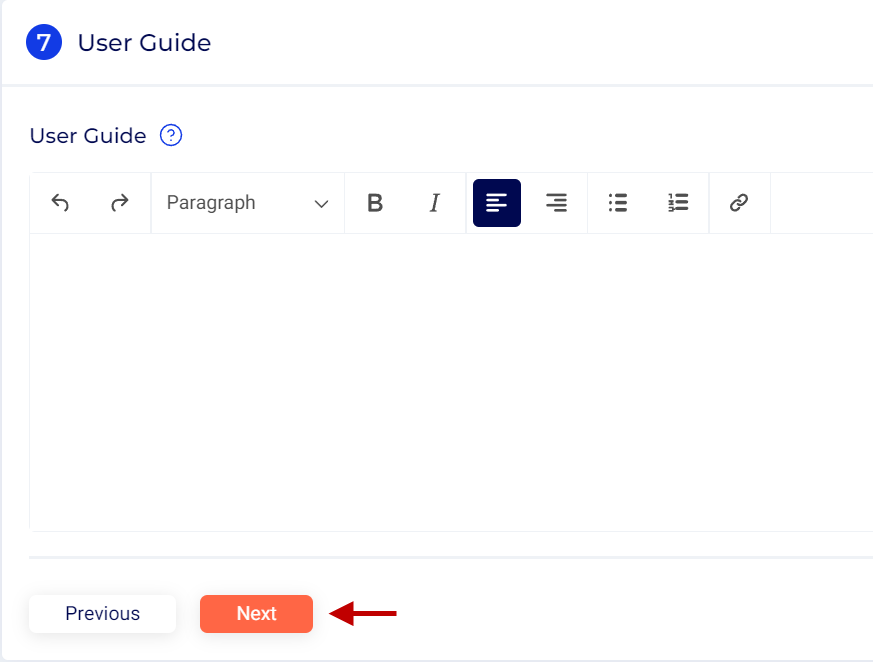The image size is (873, 662).
Task: Click empty toolbar space right of link icon
Action: click(820, 203)
